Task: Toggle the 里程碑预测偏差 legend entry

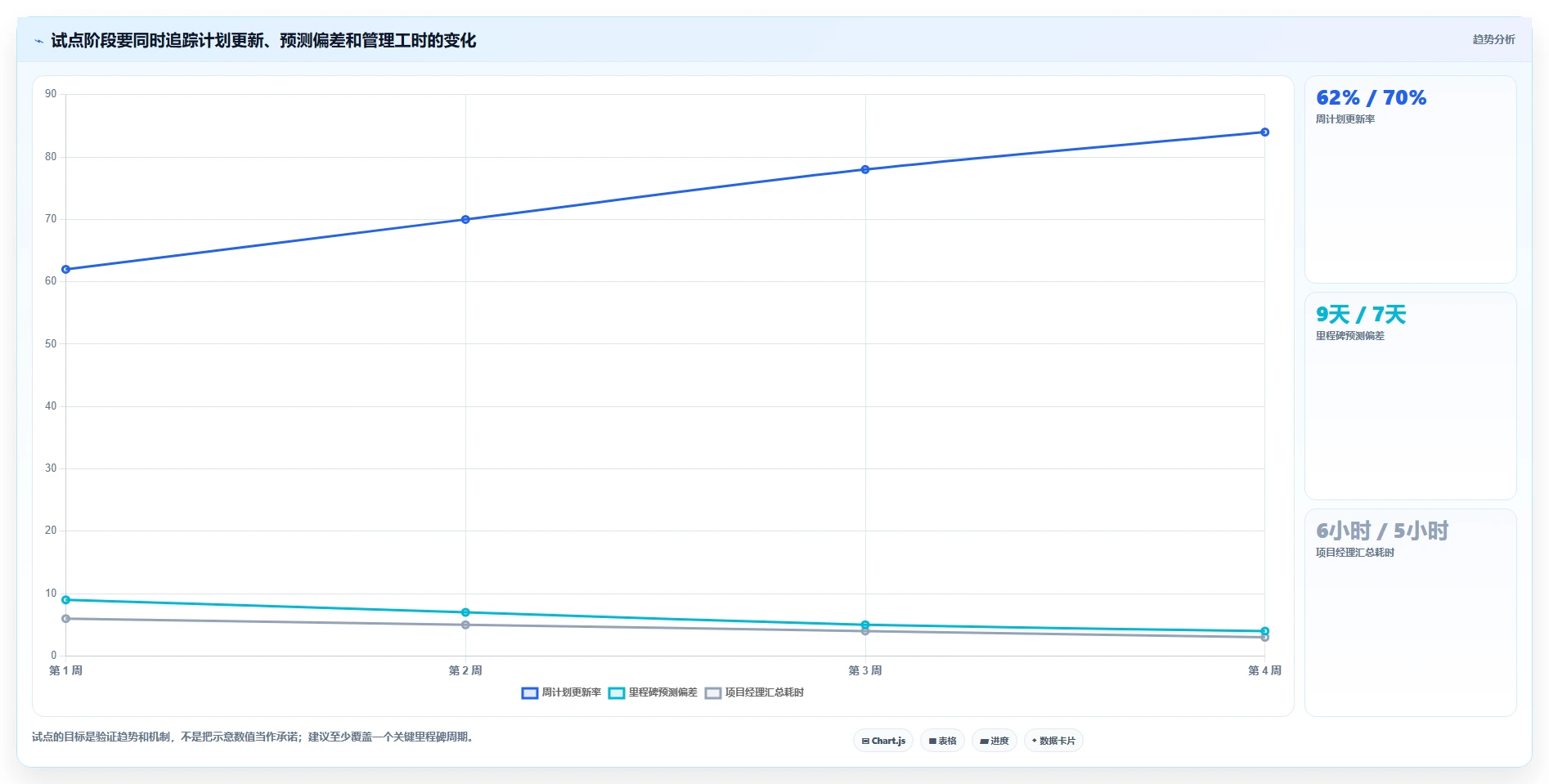Action: coord(653,692)
